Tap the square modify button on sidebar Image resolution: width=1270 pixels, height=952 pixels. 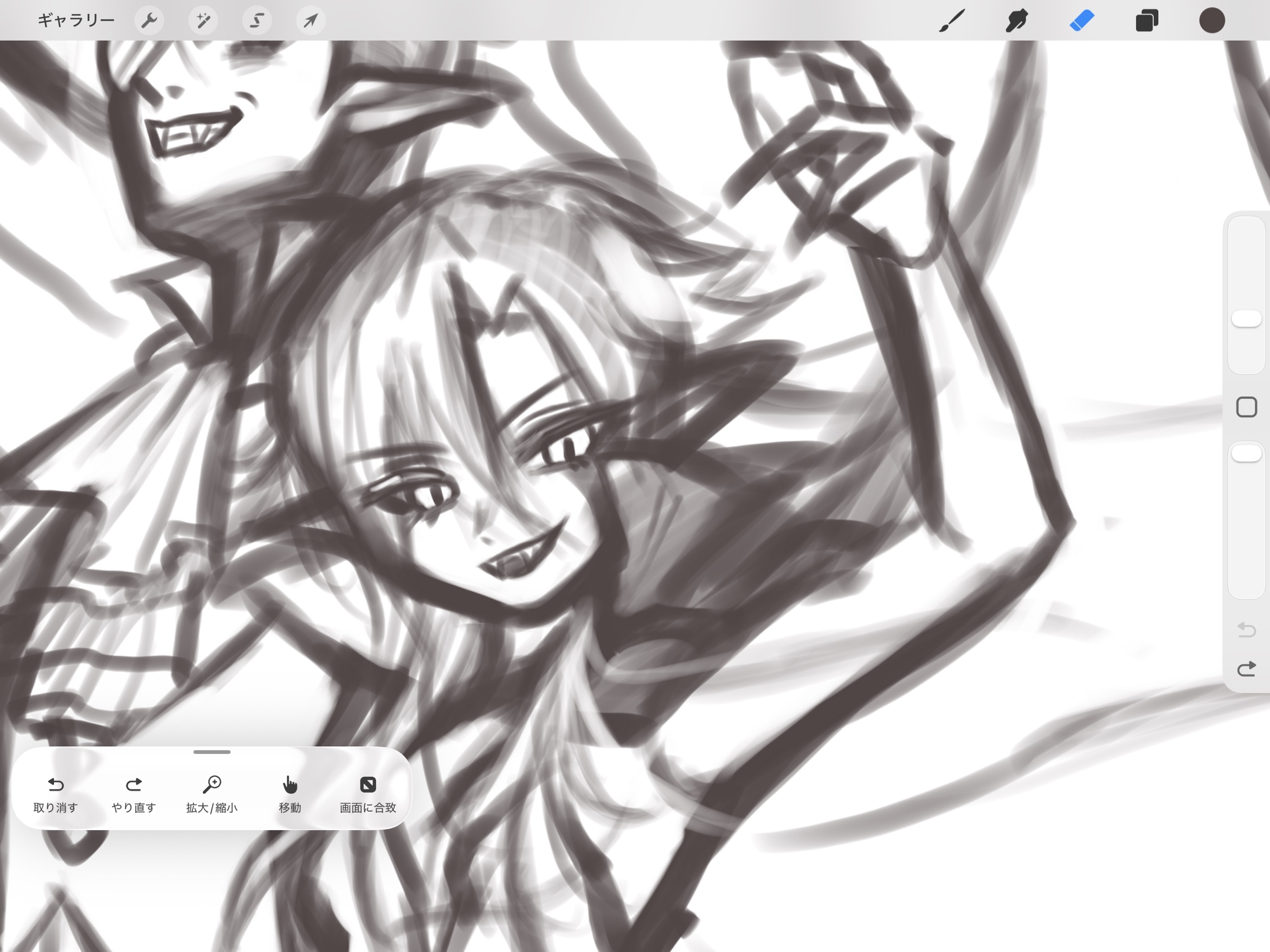pos(1246,407)
